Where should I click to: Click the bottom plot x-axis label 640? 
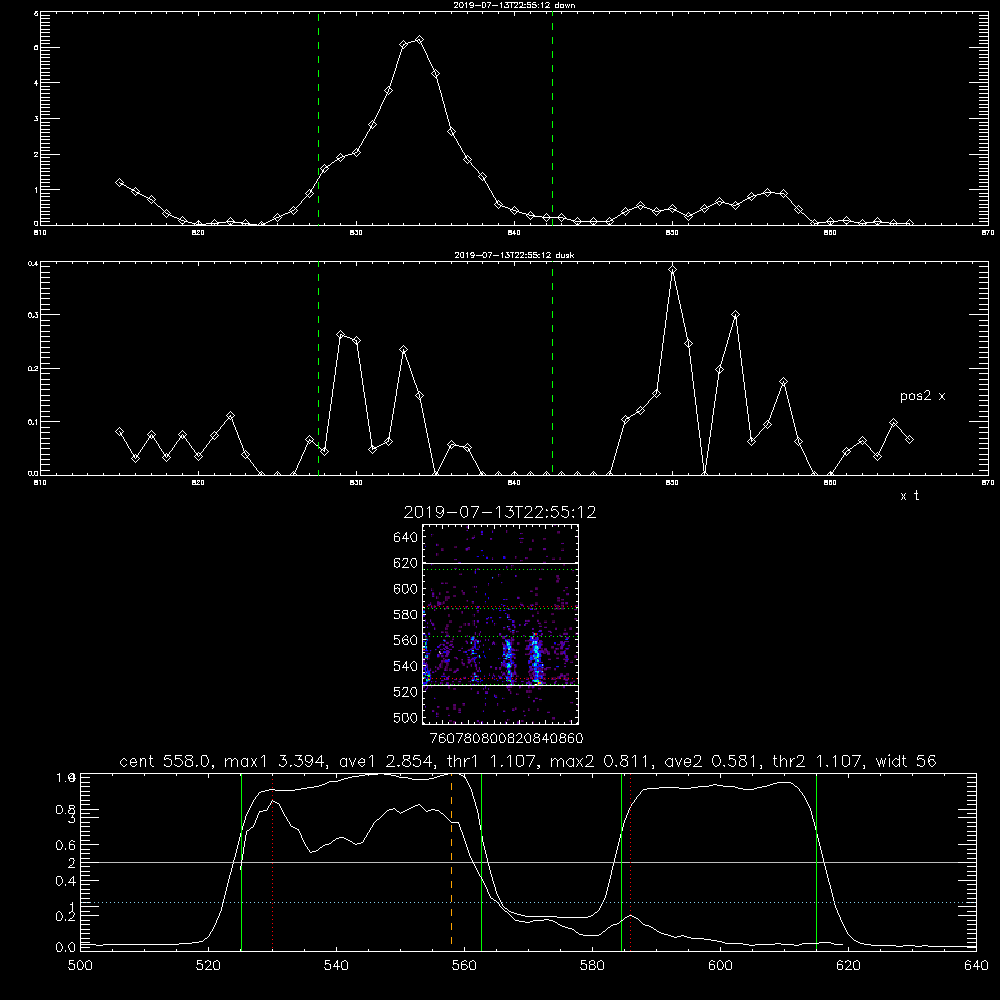click(976, 966)
